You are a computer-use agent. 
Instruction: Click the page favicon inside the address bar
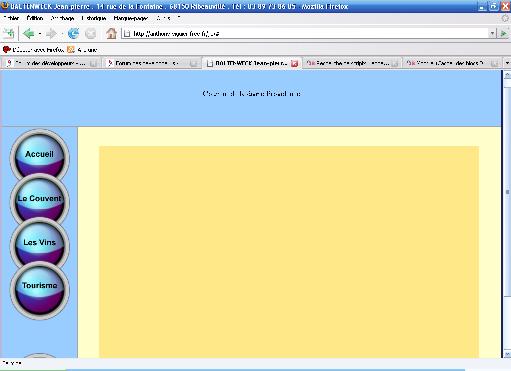[x=127, y=33]
